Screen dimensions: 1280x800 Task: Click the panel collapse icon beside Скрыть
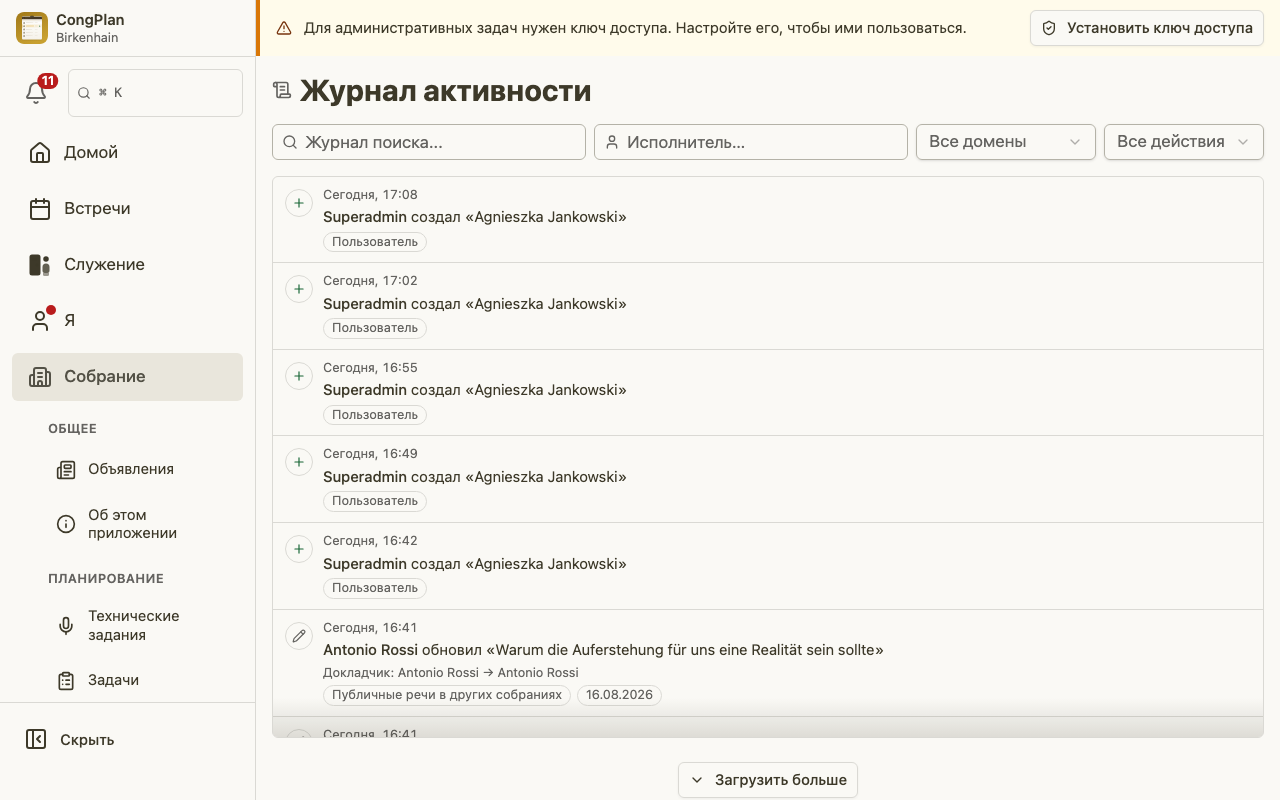coord(36,740)
